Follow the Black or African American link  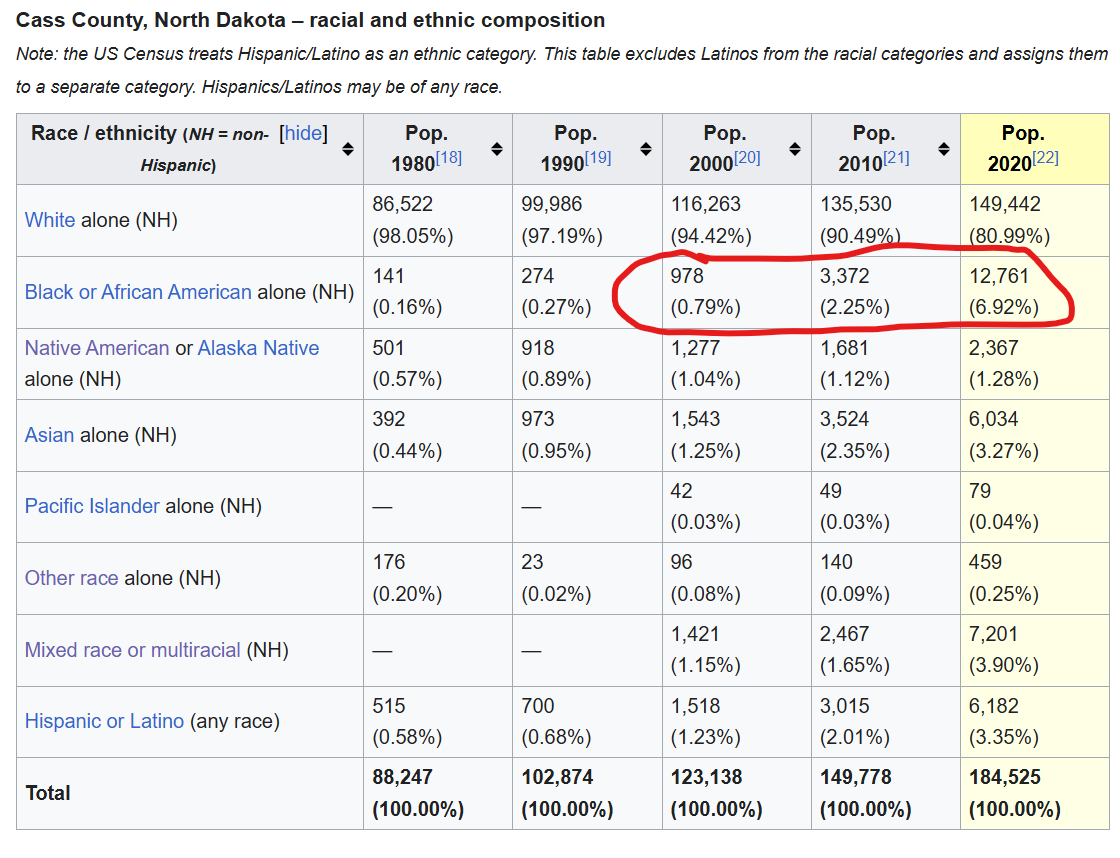pos(138,292)
